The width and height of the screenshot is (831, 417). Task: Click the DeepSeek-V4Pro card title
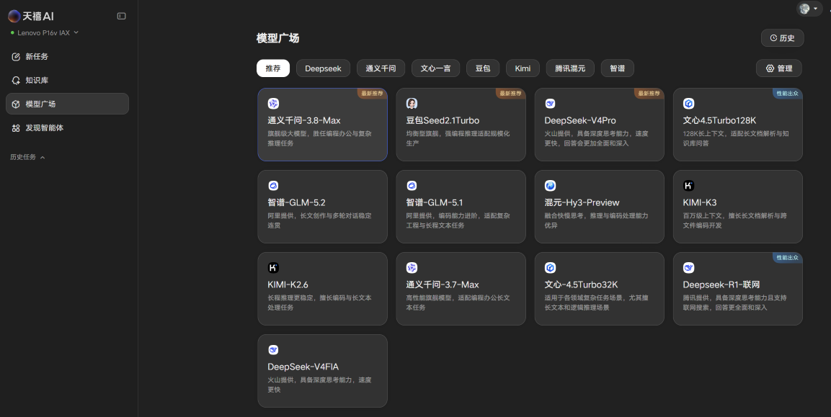580,121
